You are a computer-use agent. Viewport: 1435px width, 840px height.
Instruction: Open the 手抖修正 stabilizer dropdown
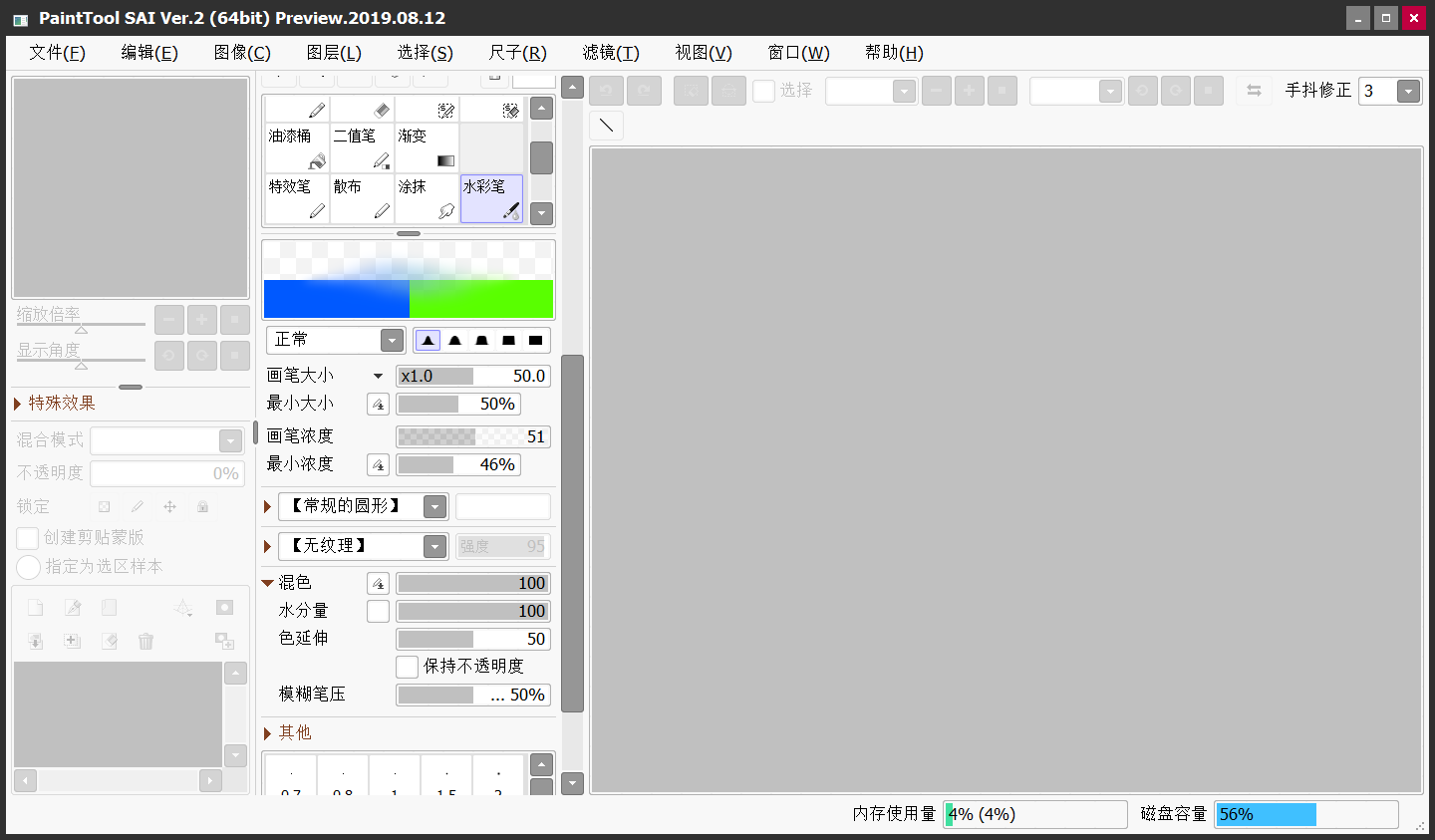tap(1408, 91)
